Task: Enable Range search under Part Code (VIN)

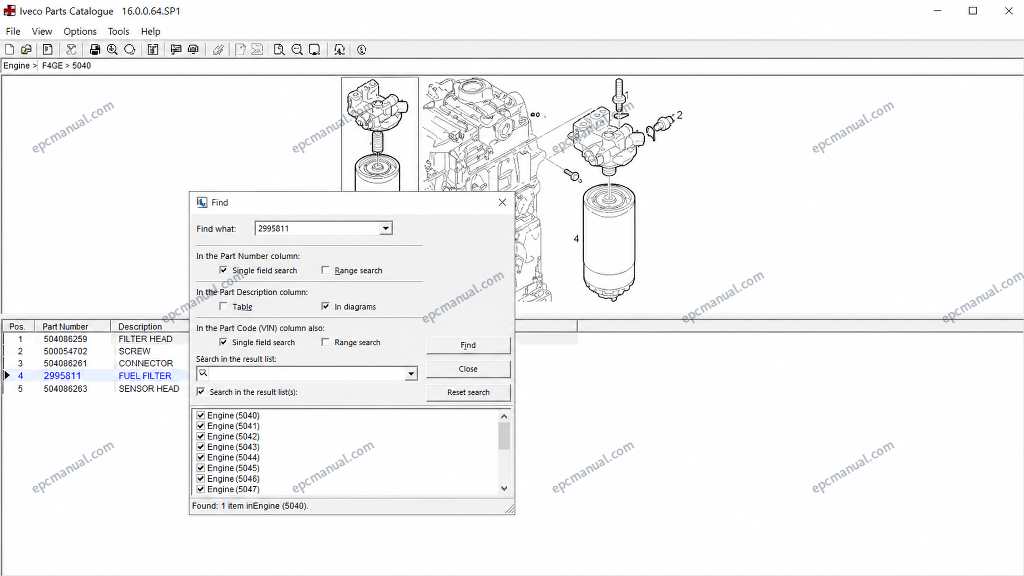Action: click(325, 342)
